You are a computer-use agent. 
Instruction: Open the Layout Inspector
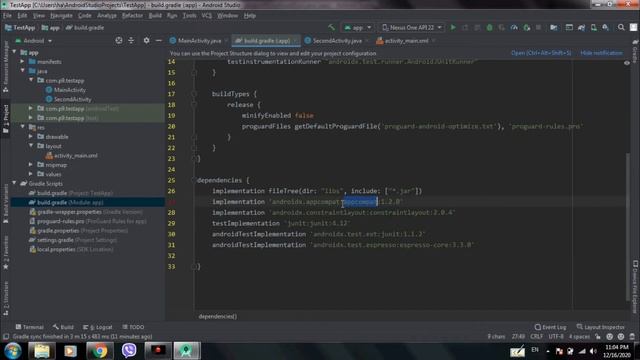600,327
